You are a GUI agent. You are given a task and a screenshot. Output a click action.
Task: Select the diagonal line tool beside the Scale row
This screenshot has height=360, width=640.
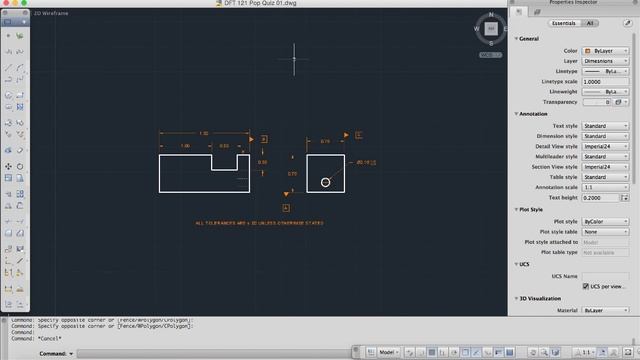pyautogui.click(x=20, y=260)
